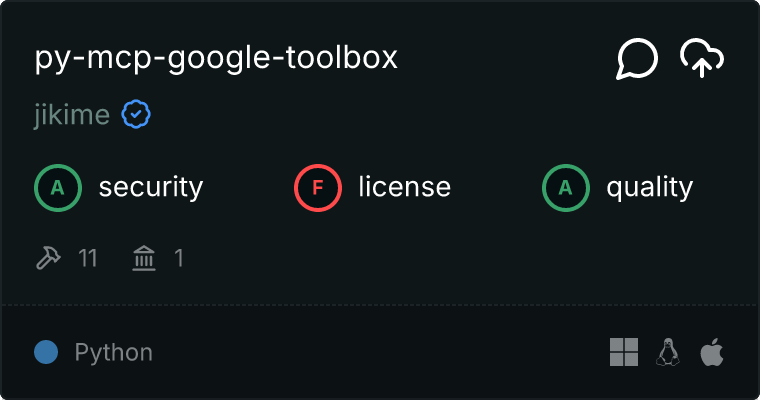Click the cloud upload icon
This screenshot has height=400, width=760.
[702, 59]
